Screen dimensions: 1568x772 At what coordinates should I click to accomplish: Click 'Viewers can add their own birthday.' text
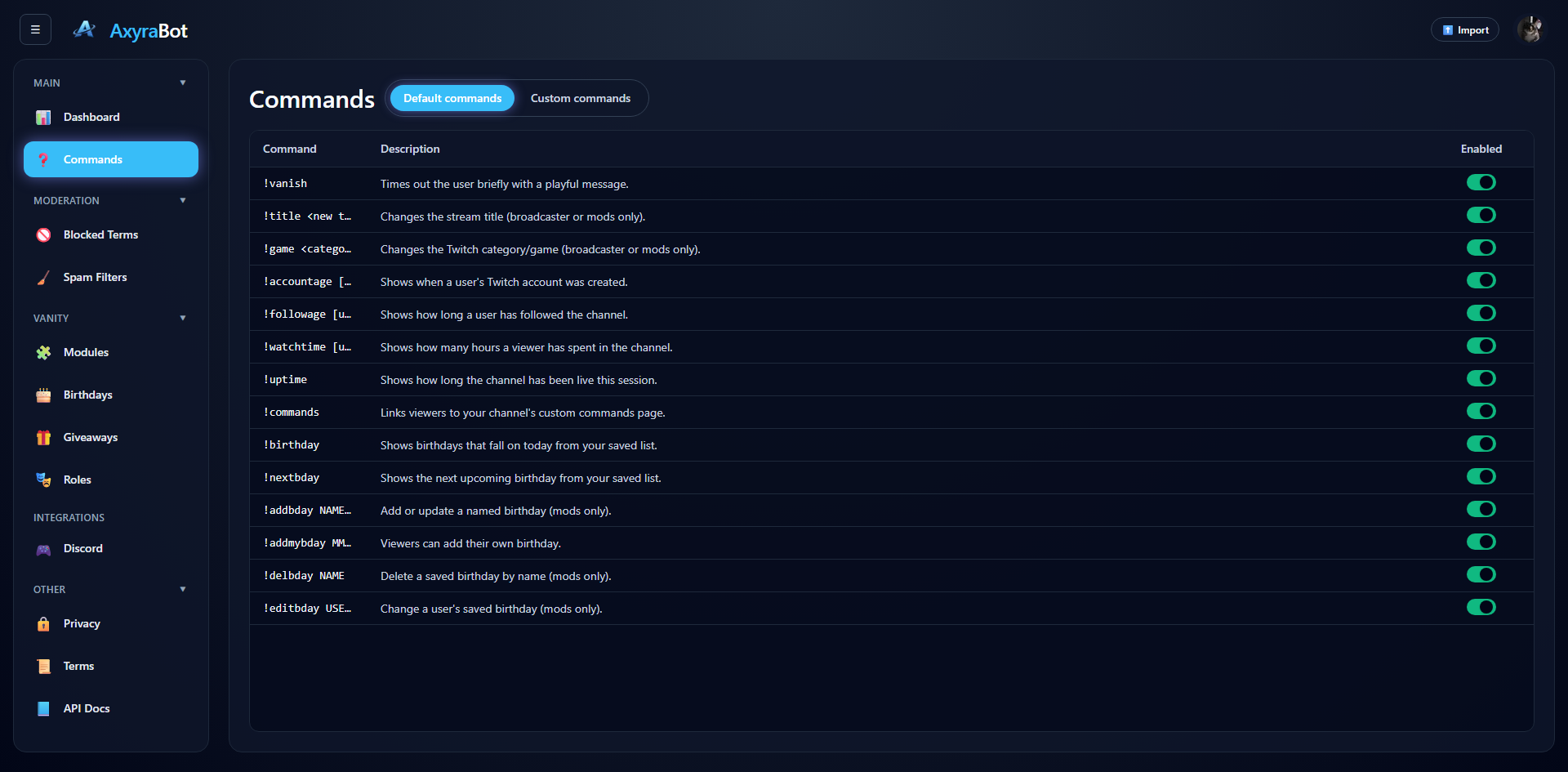pos(470,543)
